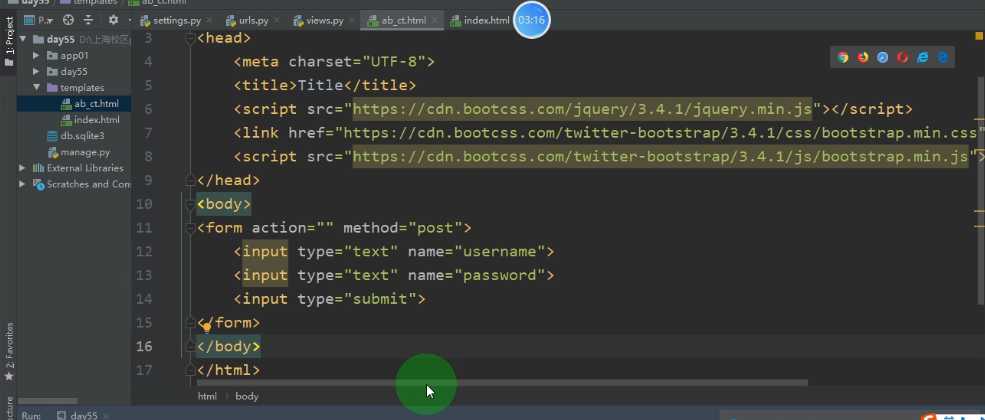Open the Project panel gear settings
Image resolution: width=985 pixels, height=420 pixels.
(x=113, y=20)
